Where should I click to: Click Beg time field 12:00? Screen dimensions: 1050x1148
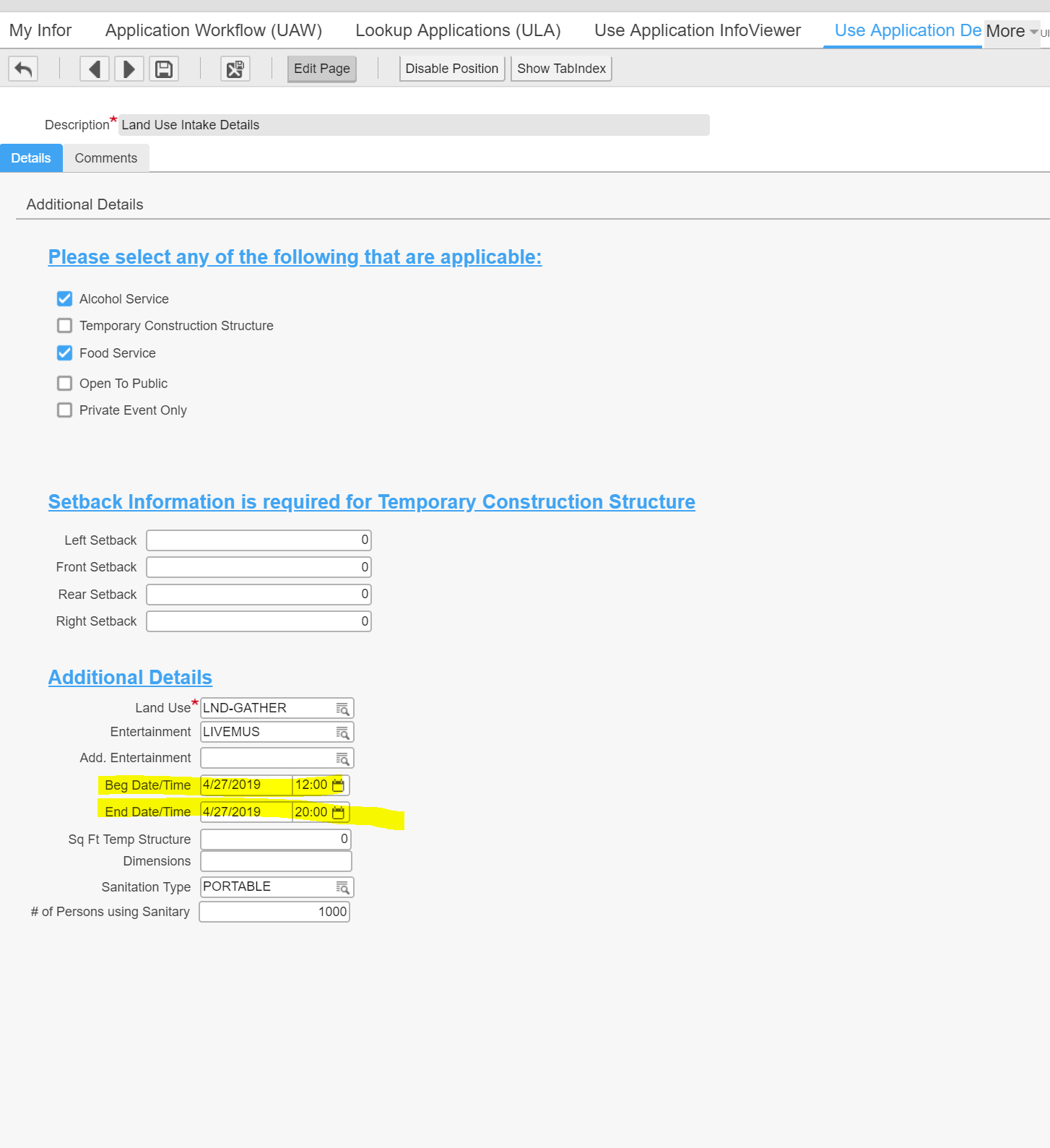[x=311, y=785]
